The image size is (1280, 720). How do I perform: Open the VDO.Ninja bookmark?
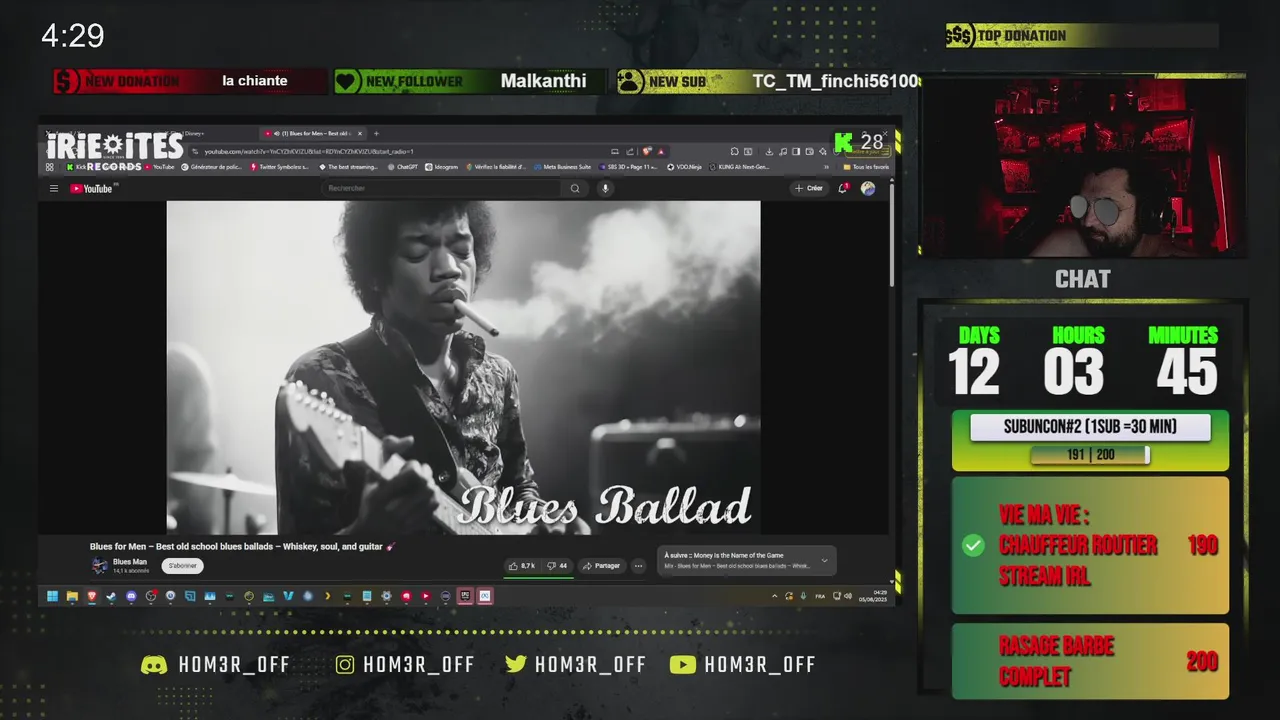click(684, 167)
